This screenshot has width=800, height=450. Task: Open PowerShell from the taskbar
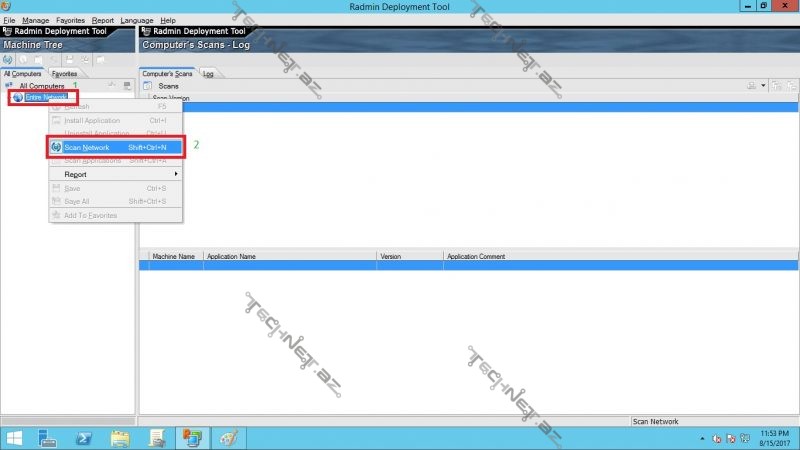click(84, 438)
